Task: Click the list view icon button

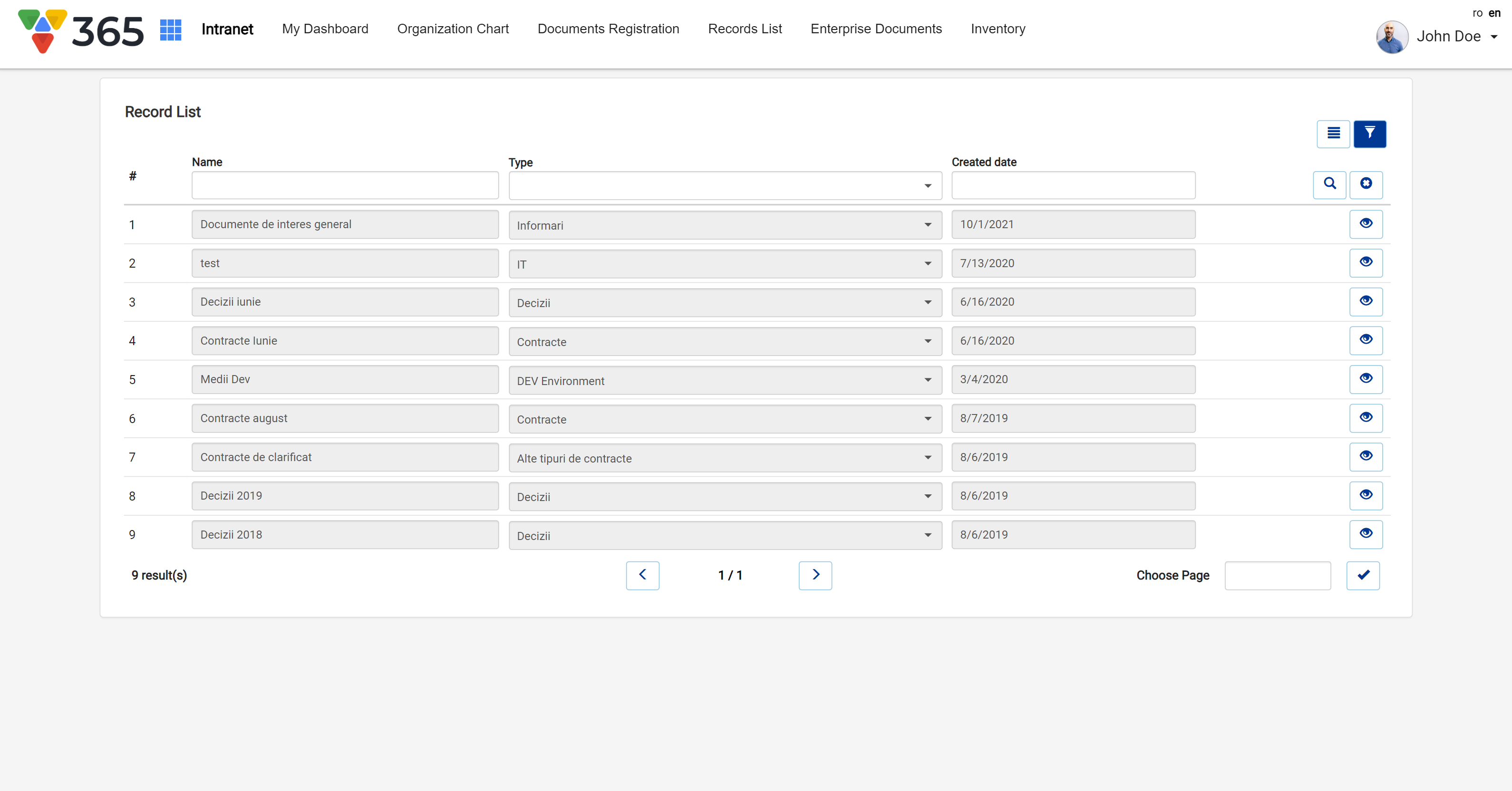Action: [x=1333, y=134]
